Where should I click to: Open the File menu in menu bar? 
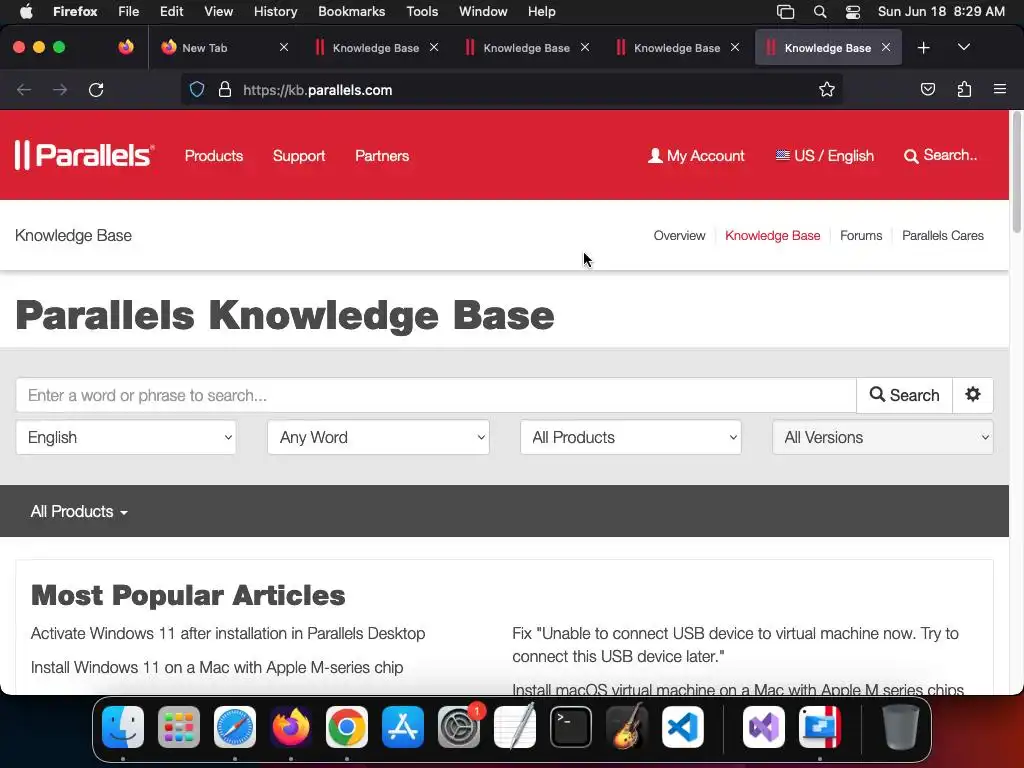(129, 12)
